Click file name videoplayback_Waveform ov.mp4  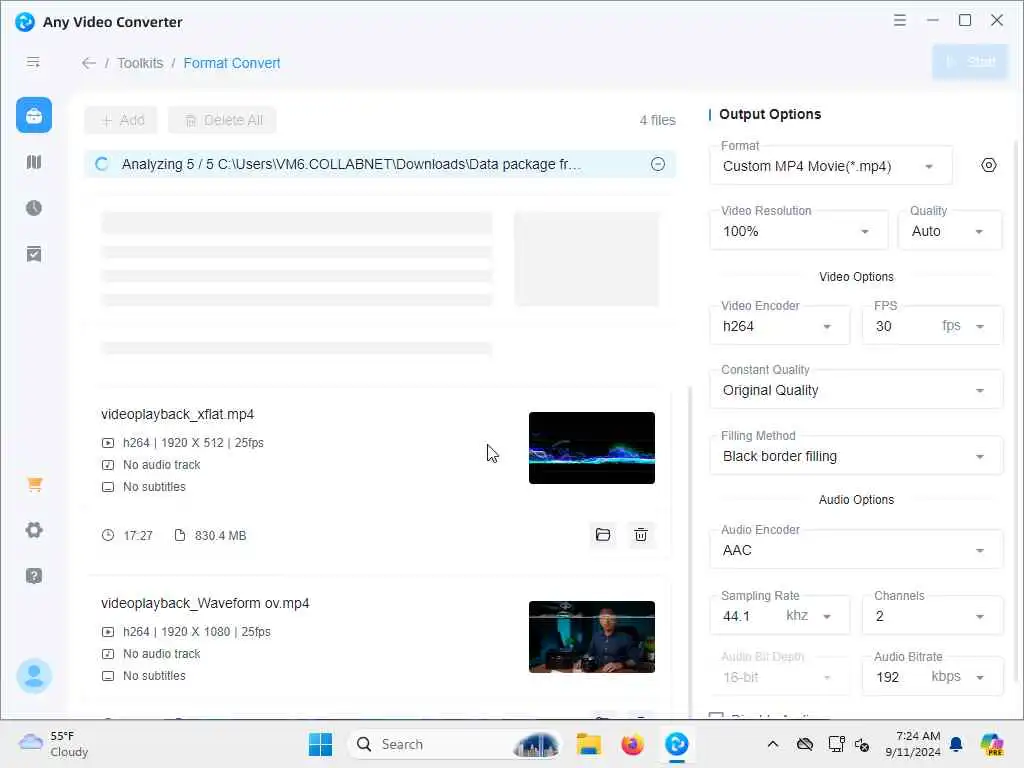point(205,603)
